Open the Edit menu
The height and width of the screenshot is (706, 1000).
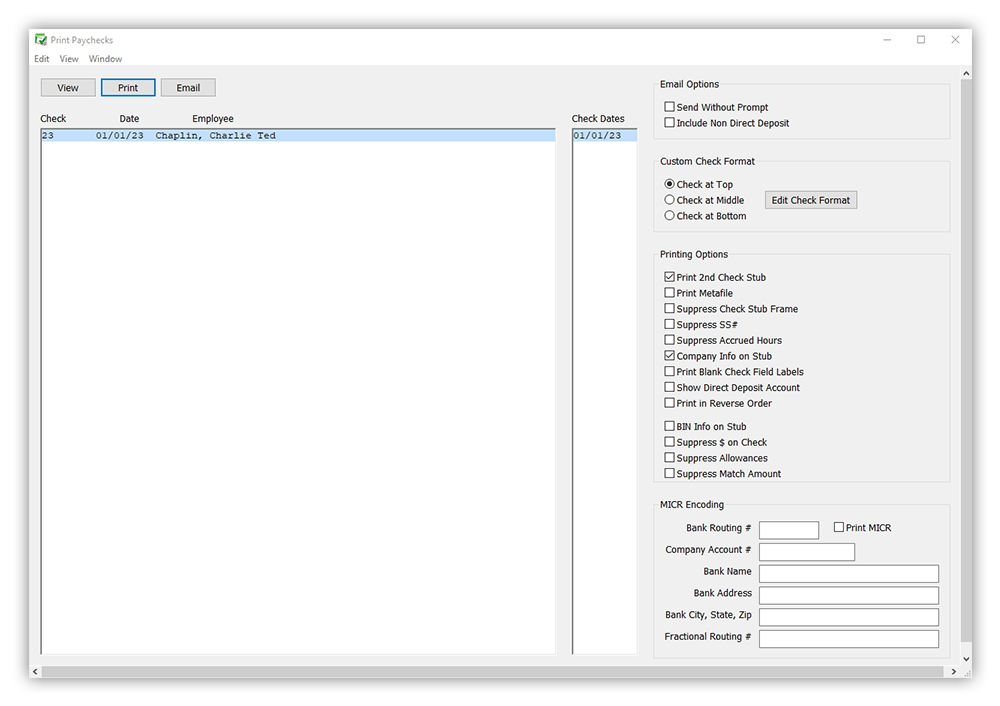pyautogui.click(x=41, y=59)
